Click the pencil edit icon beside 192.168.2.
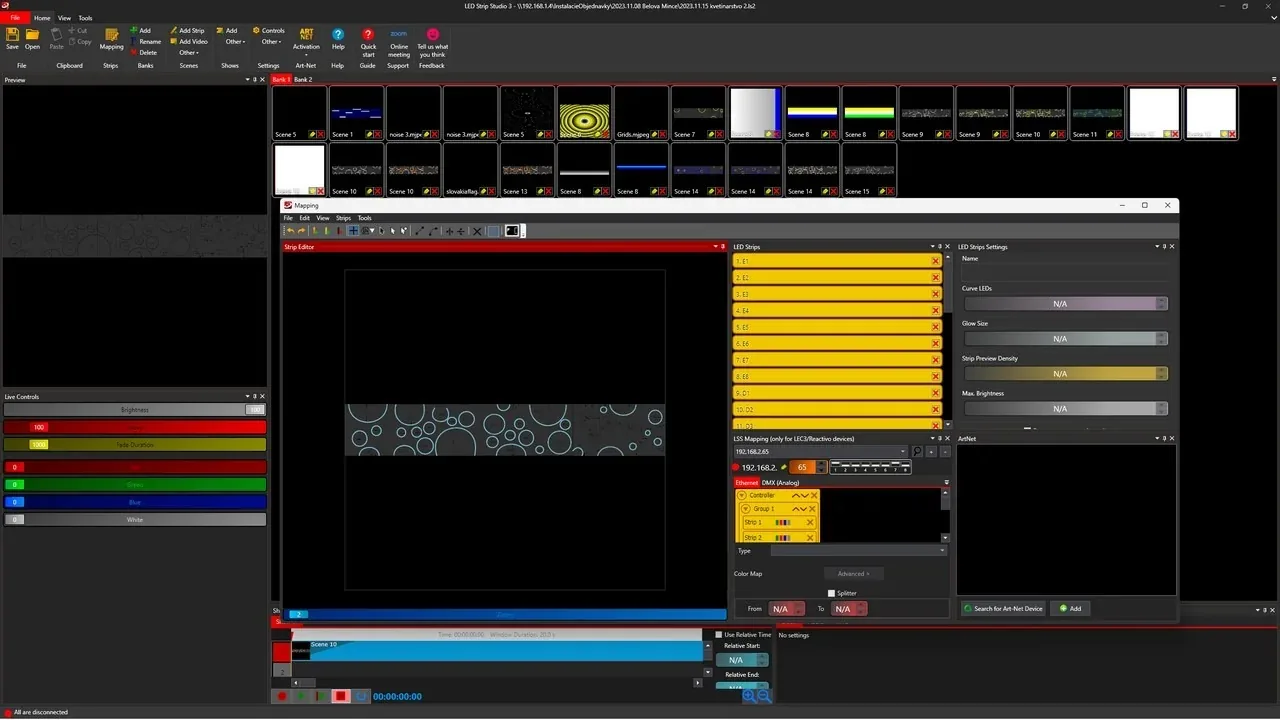This screenshot has height=720, width=1280. (784, 467)
